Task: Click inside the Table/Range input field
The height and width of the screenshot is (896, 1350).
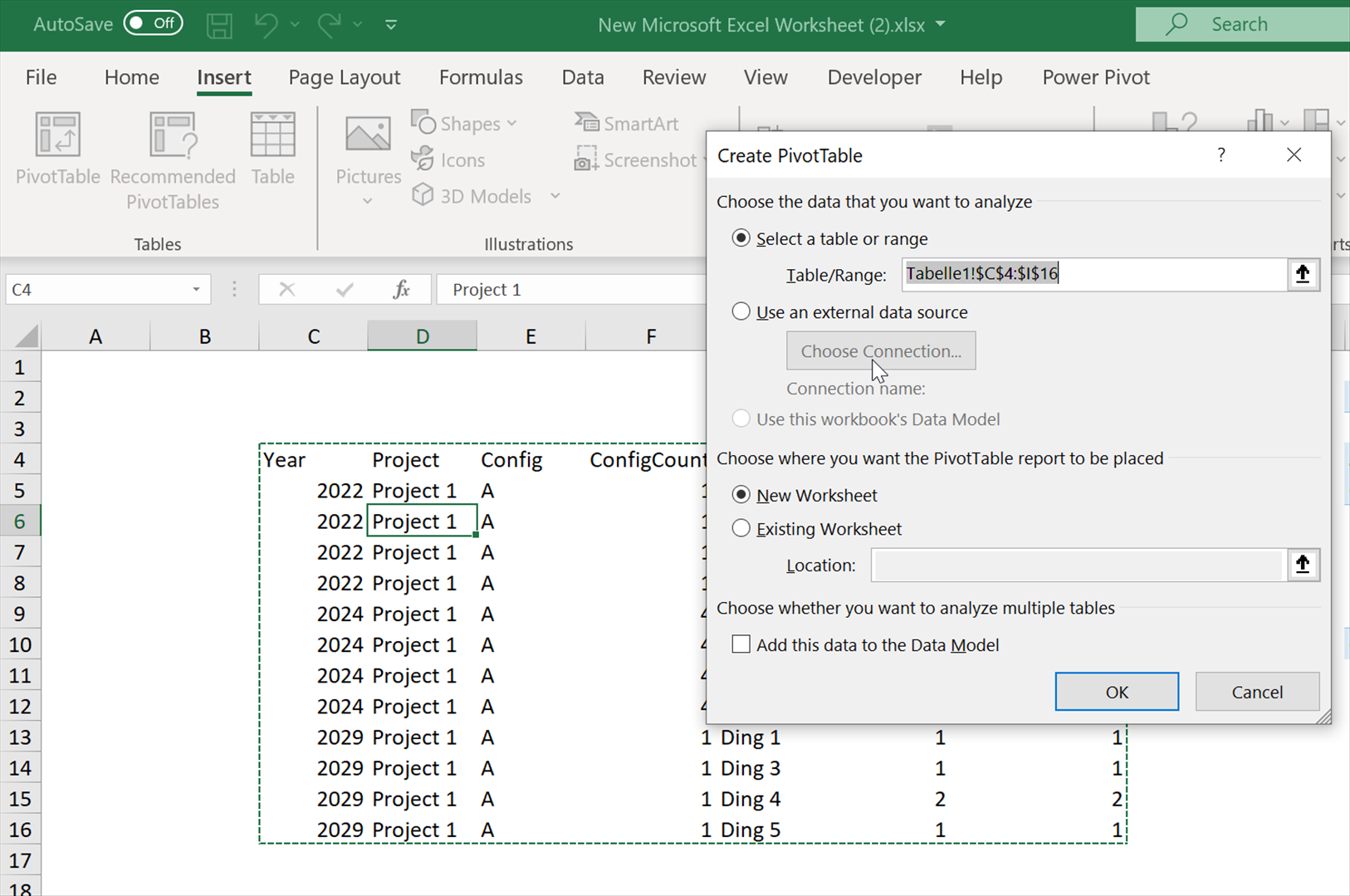Action: coord(1094,274)
